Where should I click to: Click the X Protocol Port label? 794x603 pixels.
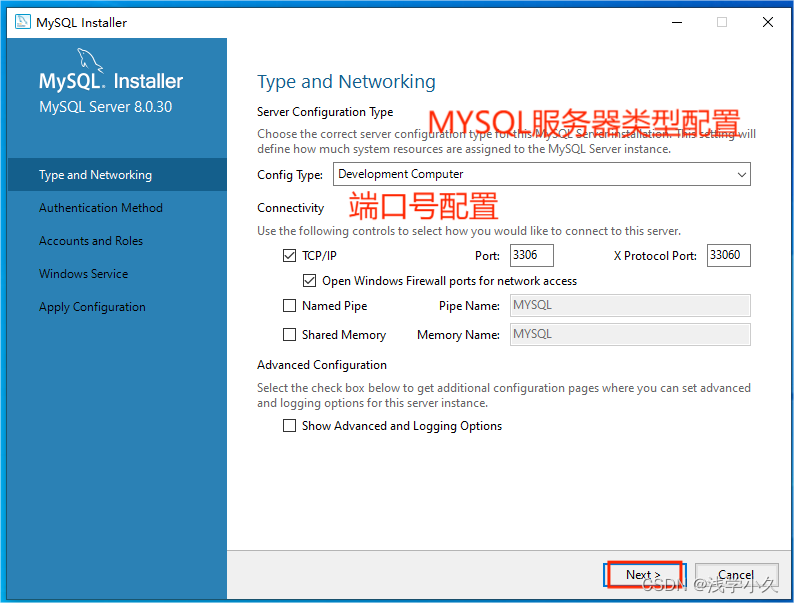[x=655, y=256]
